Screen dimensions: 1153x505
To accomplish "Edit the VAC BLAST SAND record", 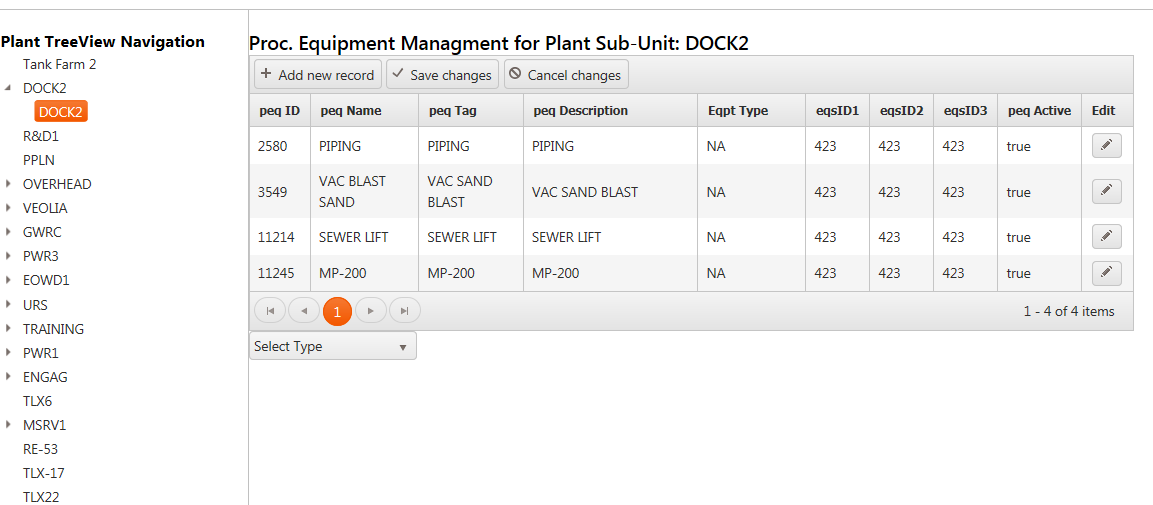I will pos(1106,191).
